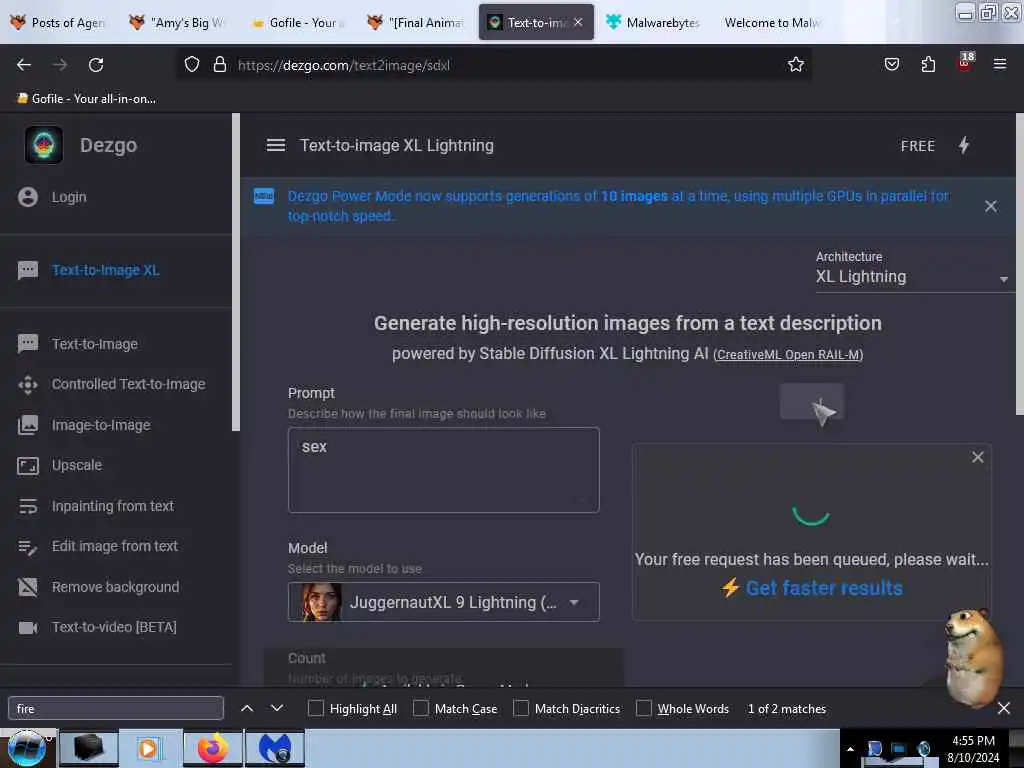Close the queued request panel

(x=978, y=457)
